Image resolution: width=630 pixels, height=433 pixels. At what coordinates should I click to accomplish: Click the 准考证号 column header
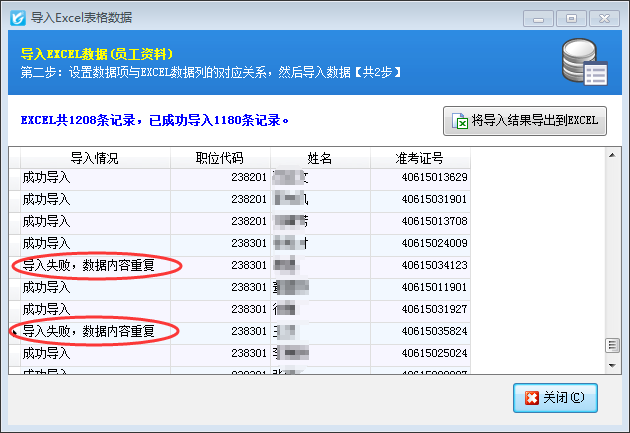coord(420,158)
